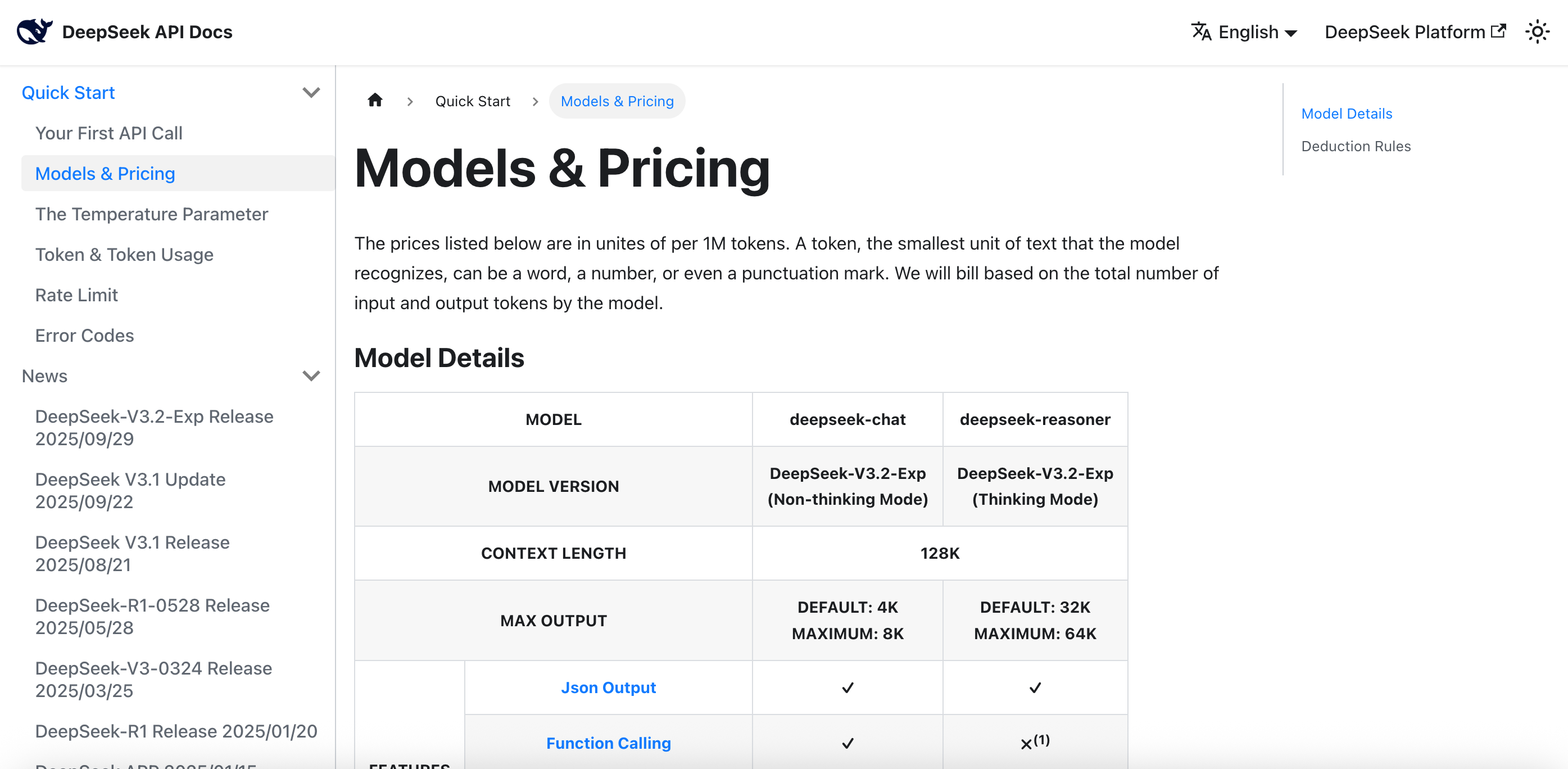This screenshot has height=769, width=1568.
Task: Click the external link icon beside DeepSeek Platform
Action: 1499,30
